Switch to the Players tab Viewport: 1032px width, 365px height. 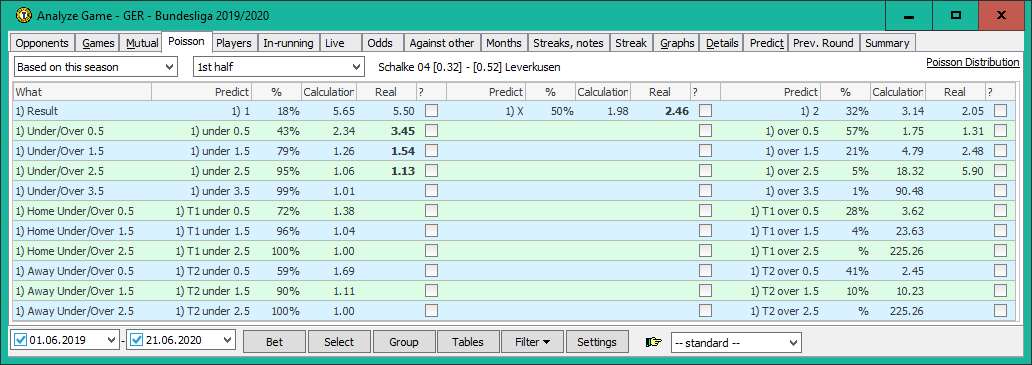coord(234,43)
